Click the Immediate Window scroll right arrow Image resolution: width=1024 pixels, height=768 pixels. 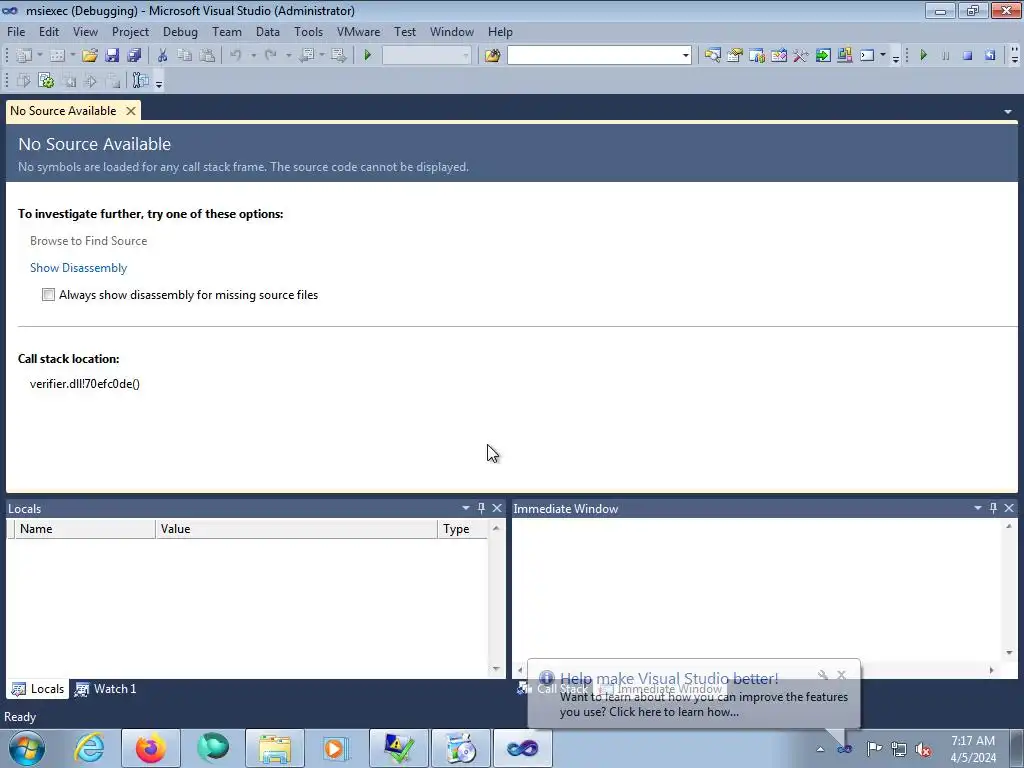(991, 670)
